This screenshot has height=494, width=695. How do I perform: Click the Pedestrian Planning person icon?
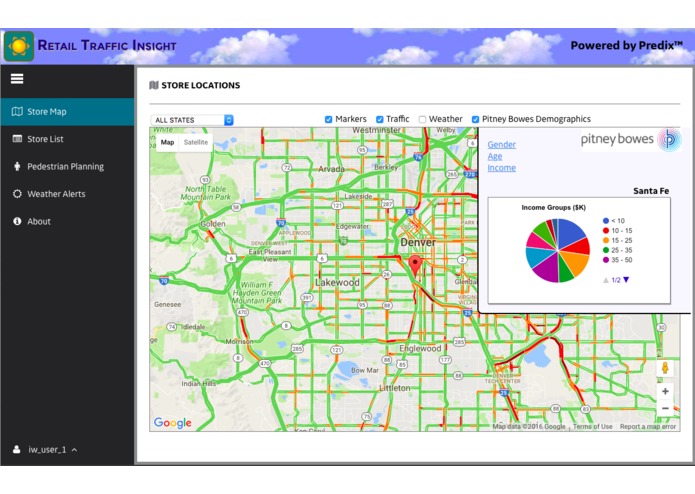pos(17,166)
